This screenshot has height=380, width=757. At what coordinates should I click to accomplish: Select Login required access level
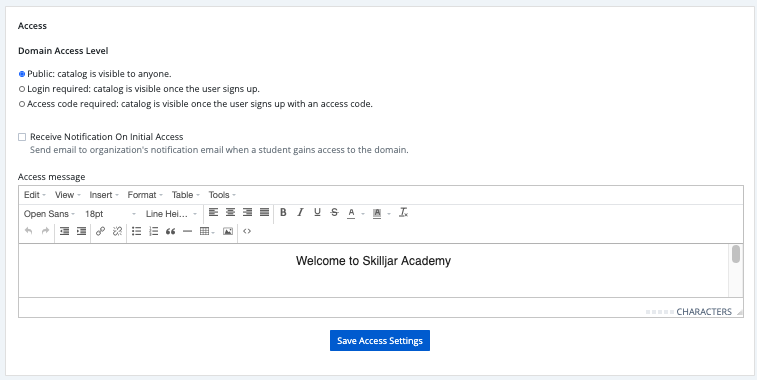coord(22,89)
